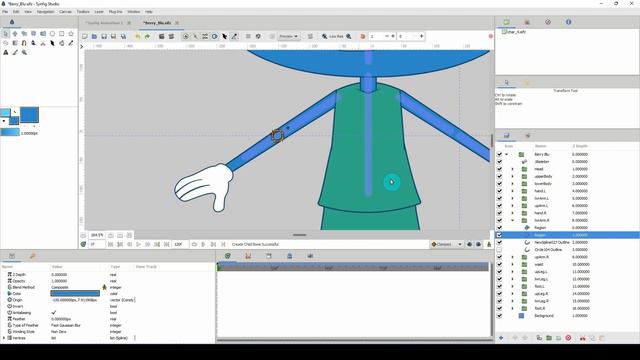Image resolution: width=640 pixels, height=360 pixels.
Task: Select the Text tool in the toolbox
Action: click(x=6, y=52)
